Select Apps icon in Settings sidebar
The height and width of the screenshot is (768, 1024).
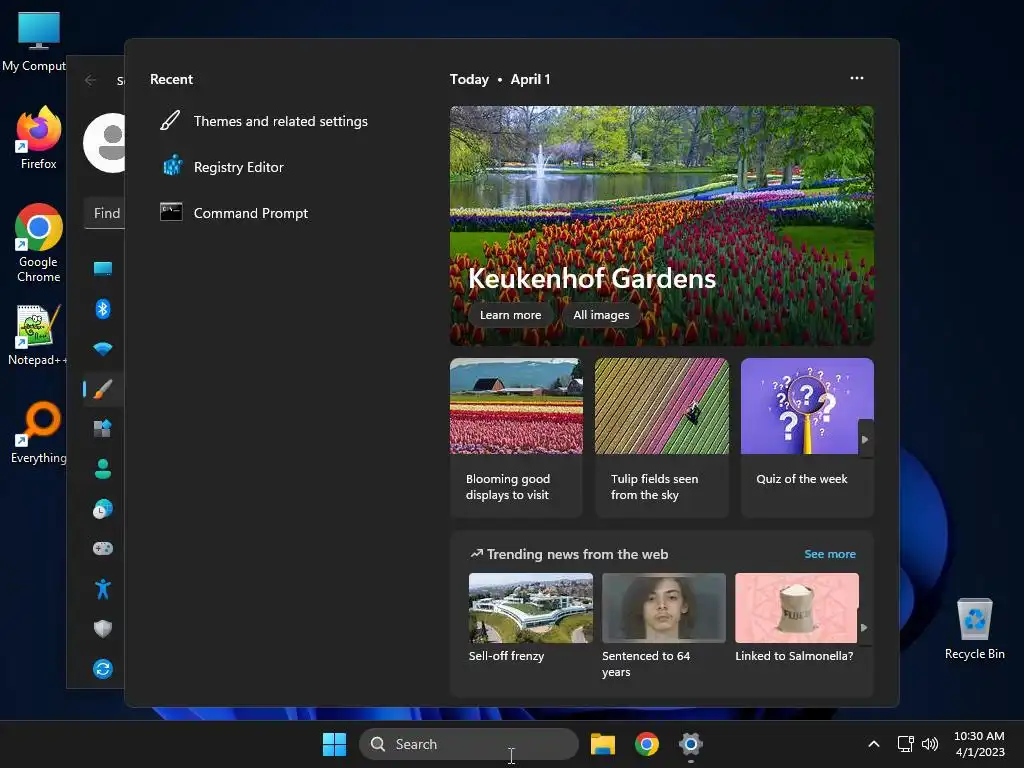(103, 428)
